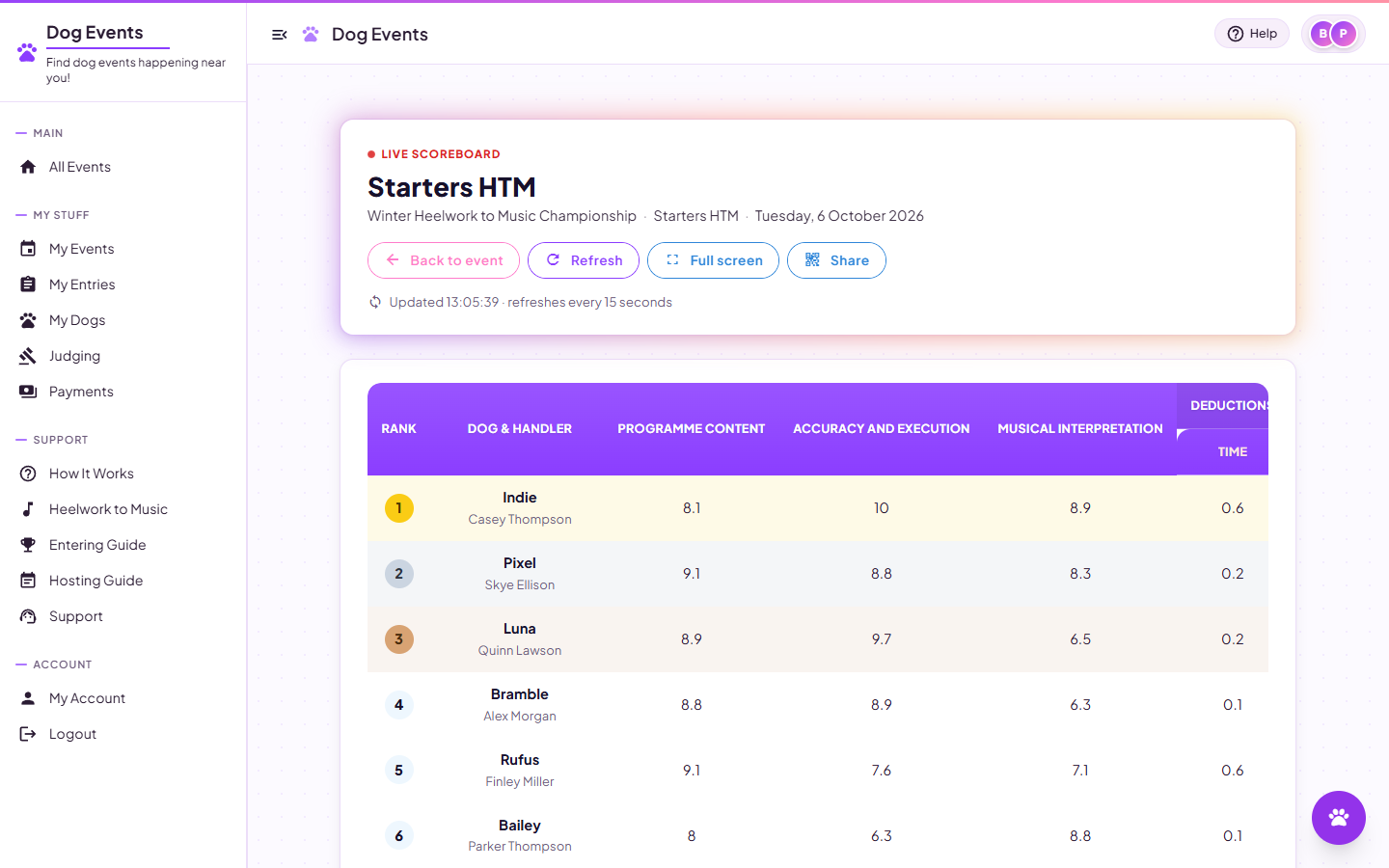Click the Programme Content column header
This screenshot has width=1389, height=868.
692,429
